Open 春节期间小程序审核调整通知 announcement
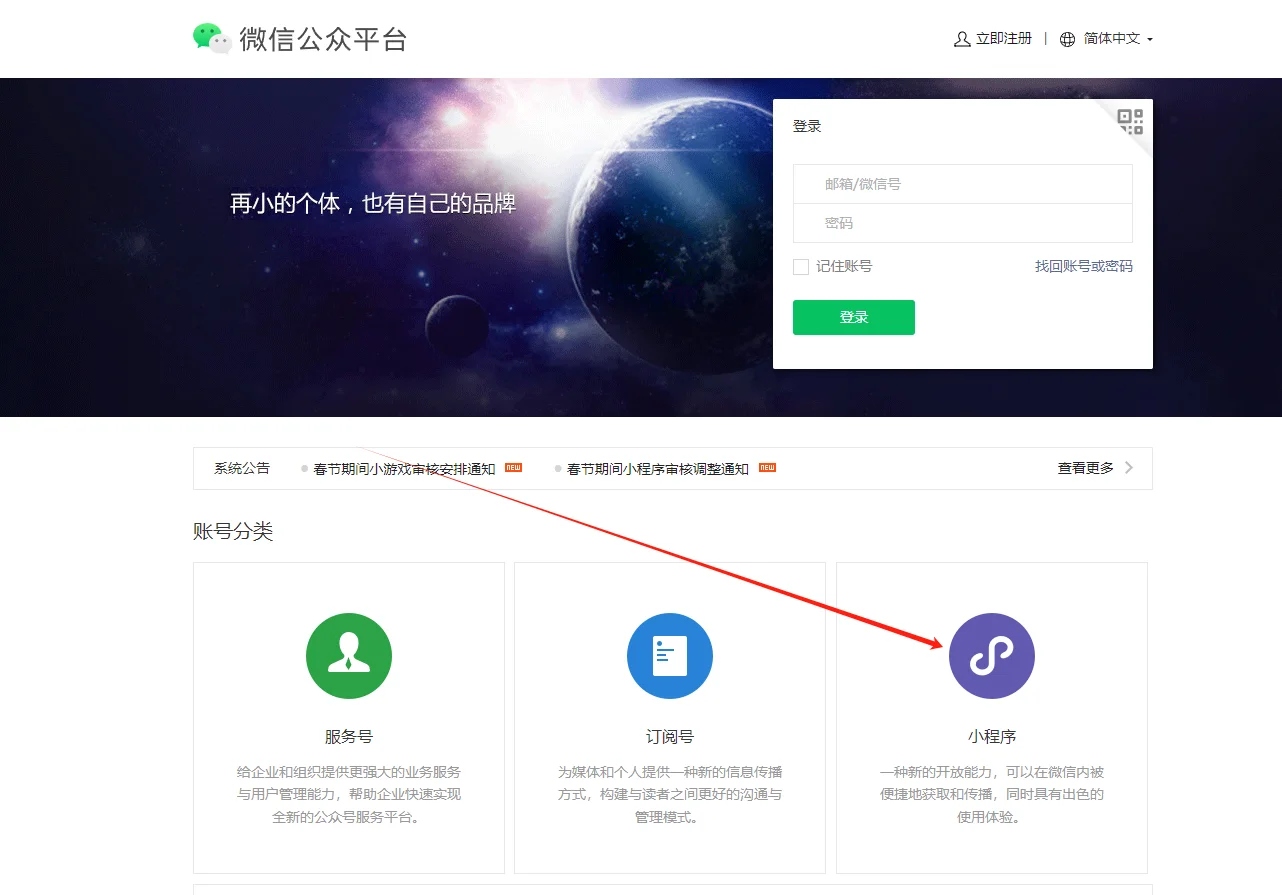 [x=658, y=468]
